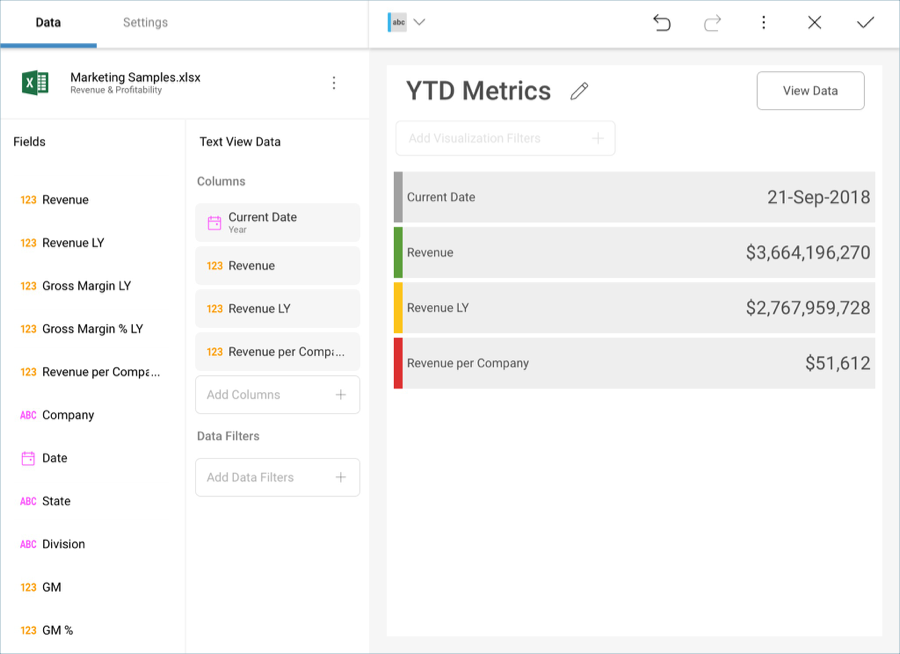Switch to the Settings tab
The width and height of the screenshot is (900, 654).
point(145,22)
